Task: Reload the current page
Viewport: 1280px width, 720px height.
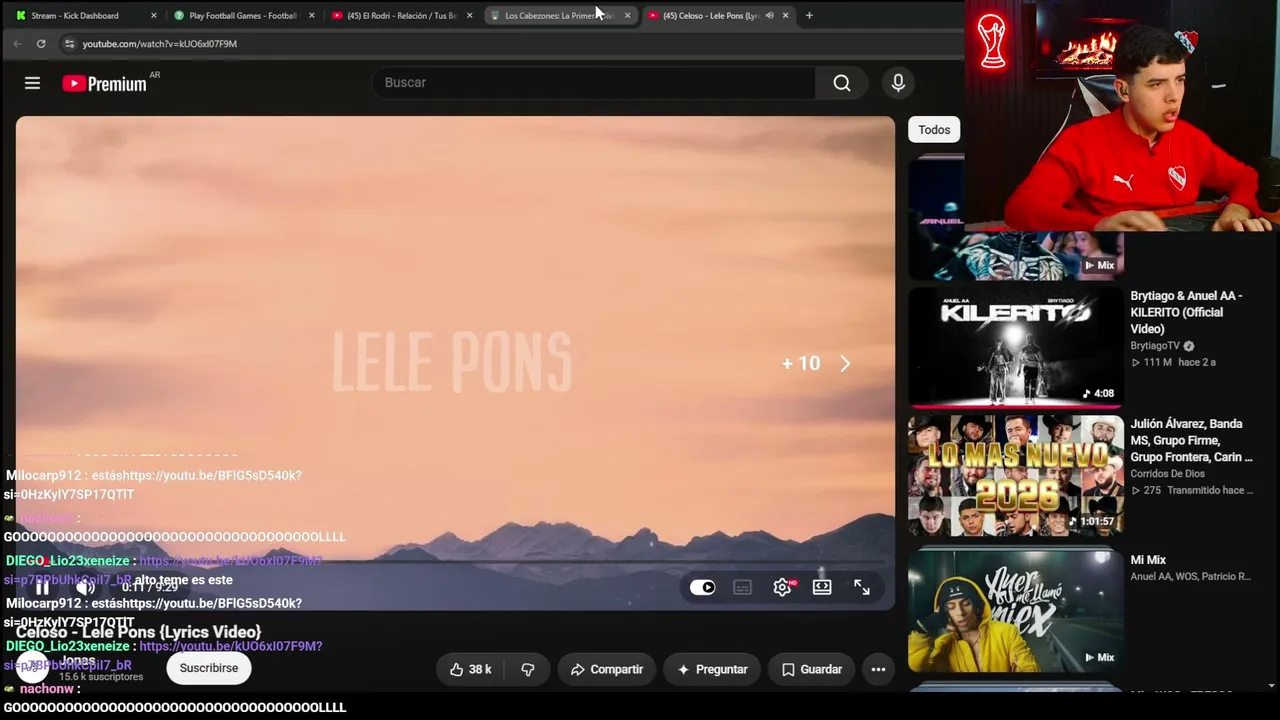Action: click(x=41, y=44)
